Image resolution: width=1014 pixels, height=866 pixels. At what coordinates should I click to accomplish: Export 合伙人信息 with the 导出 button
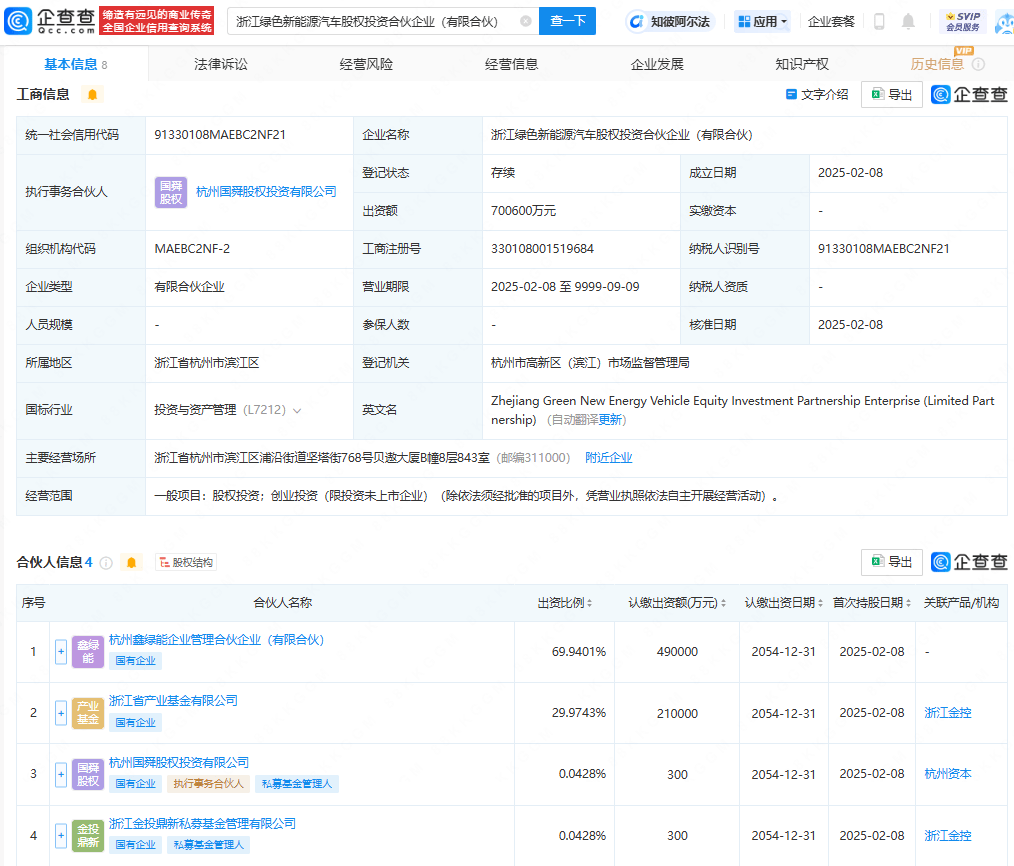pos(892,562)
